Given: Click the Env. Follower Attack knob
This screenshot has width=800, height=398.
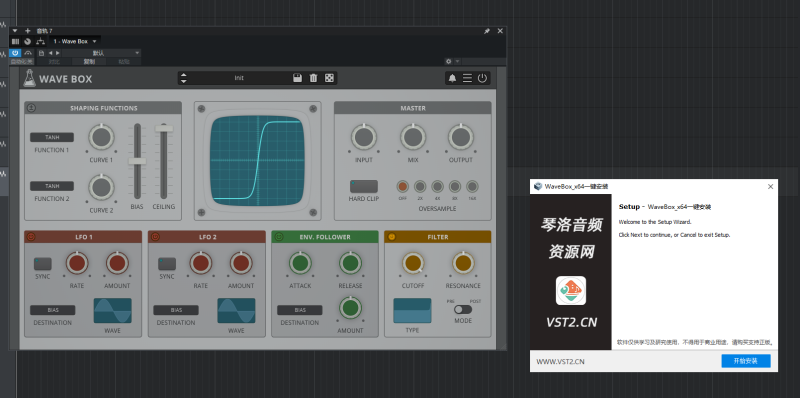Looking at the screenshot, I should click(300, 263).
